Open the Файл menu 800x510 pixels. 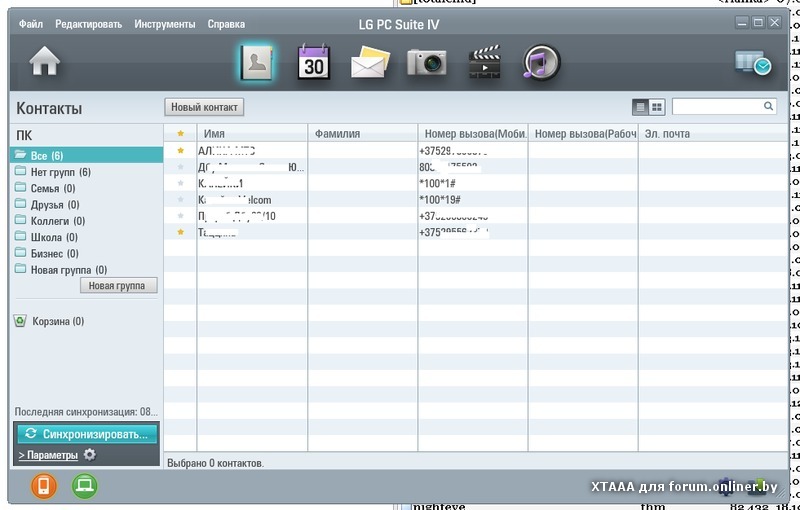pyautogui.click(x=31, y=24)
